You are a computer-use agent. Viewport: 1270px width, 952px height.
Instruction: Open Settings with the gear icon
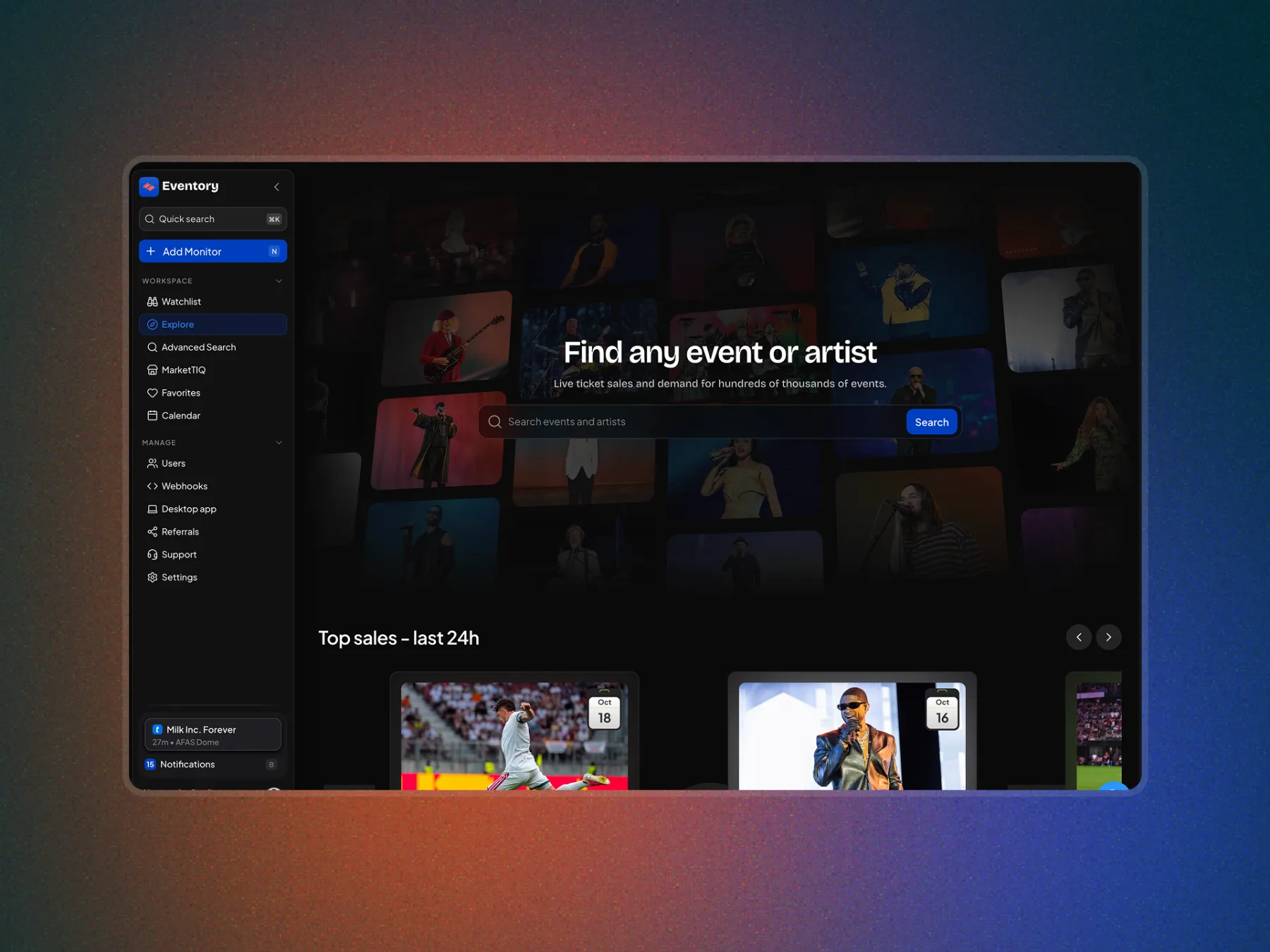(x=152, y=578)
